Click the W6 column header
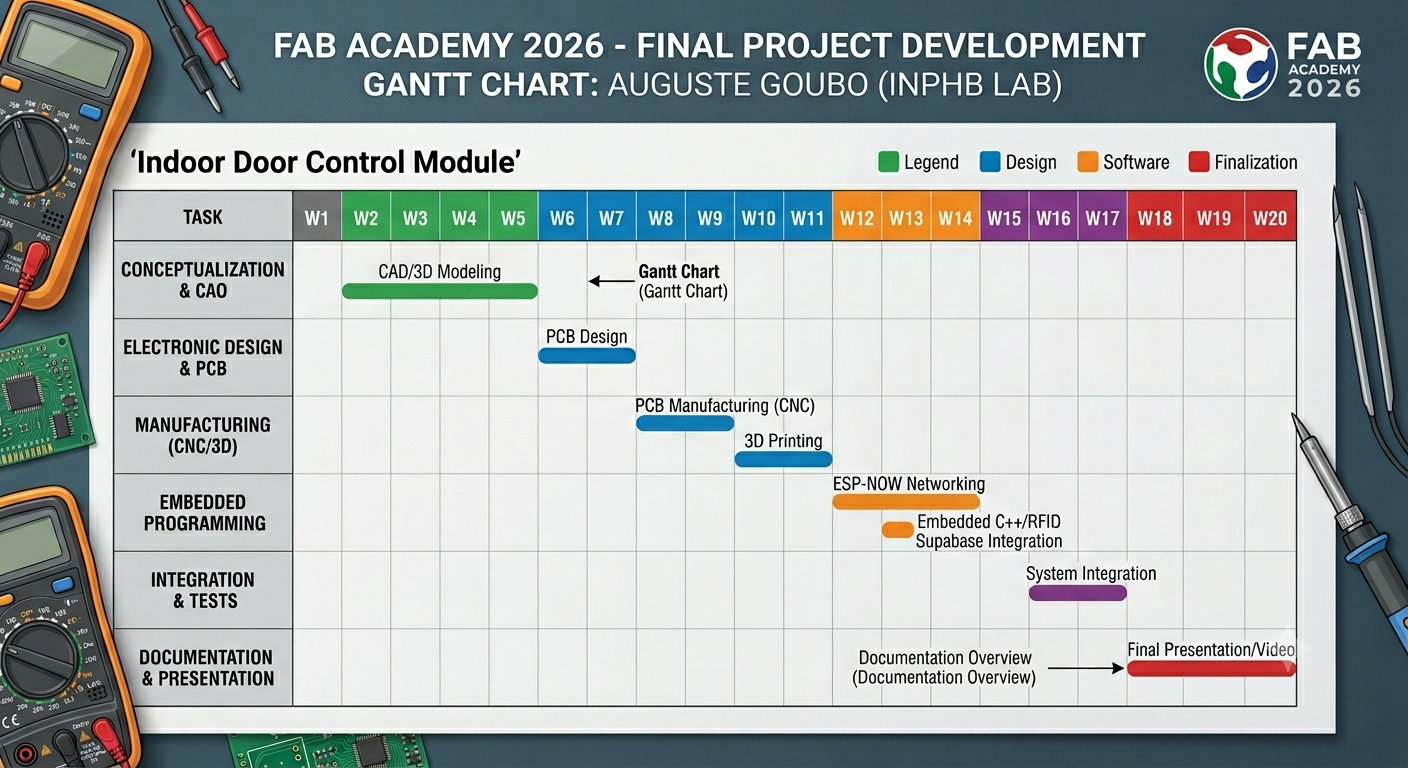The image size is (1408, 768). [562, 217]
